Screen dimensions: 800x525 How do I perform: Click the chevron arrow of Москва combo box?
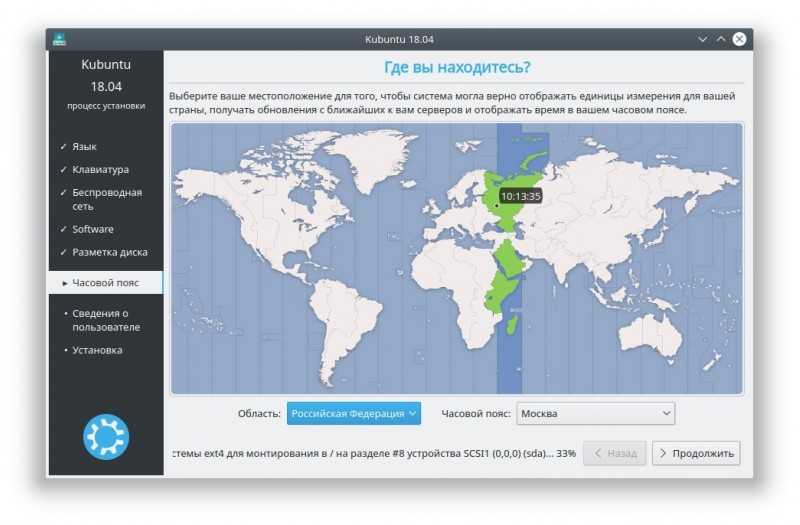coord(666,413)
